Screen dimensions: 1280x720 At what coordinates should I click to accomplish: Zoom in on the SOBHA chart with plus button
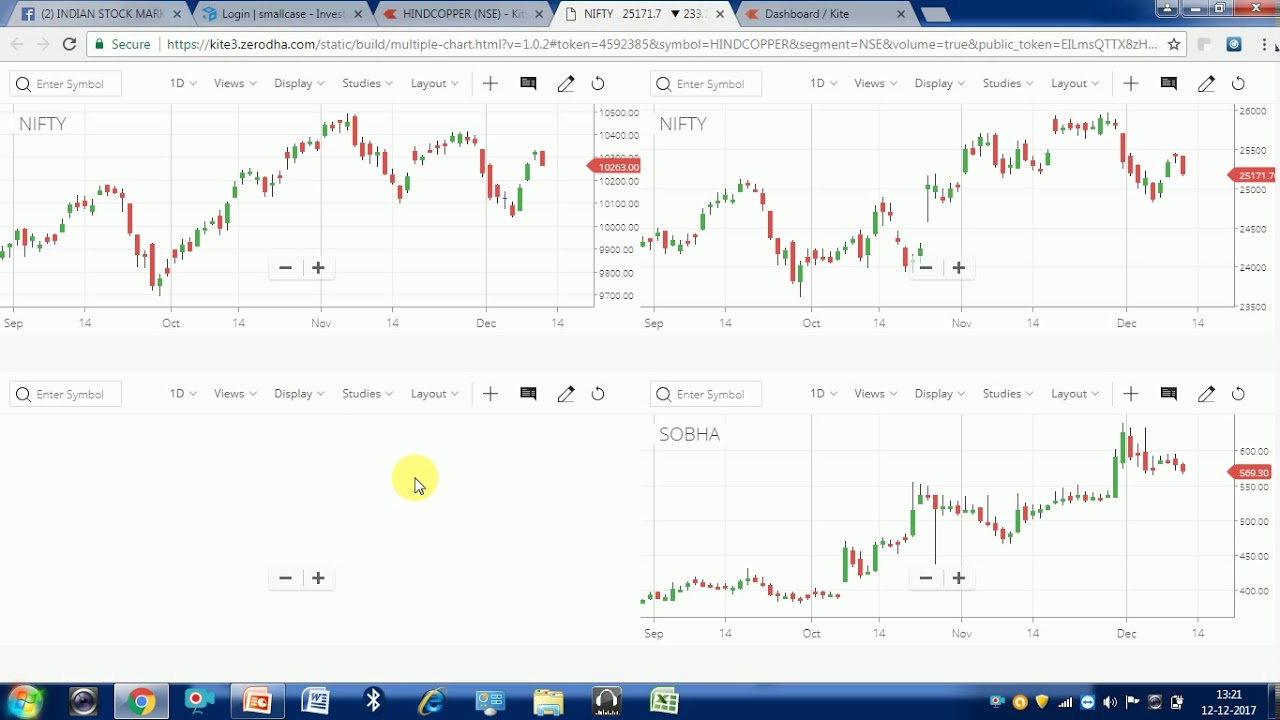pos(958,578)
